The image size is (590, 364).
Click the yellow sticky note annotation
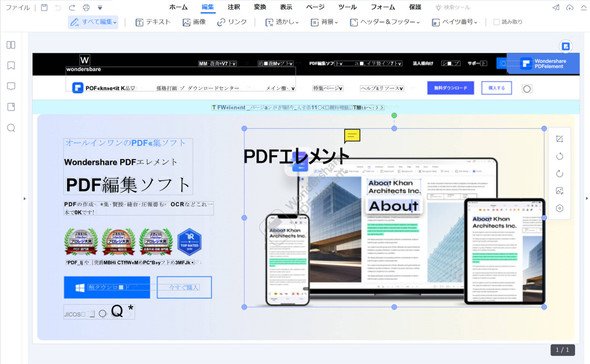tap(352, 136)
